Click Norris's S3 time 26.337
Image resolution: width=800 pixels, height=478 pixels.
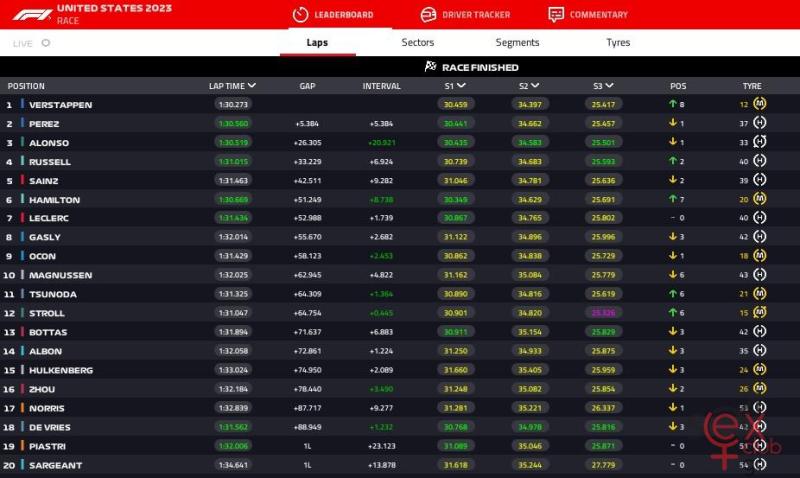click(603, 408)
